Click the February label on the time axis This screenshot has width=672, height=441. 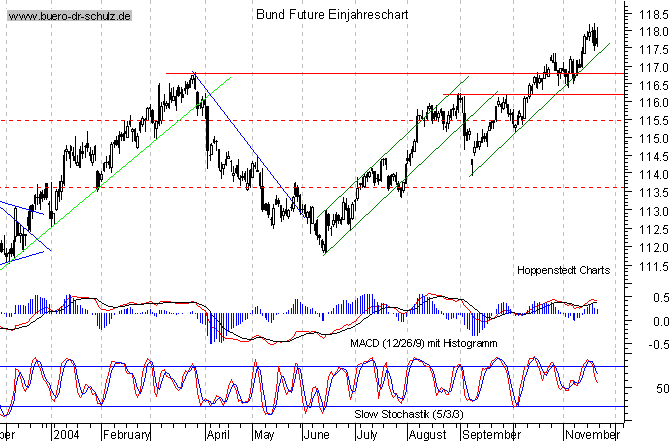pyautogui.click(x=127, y=435)
